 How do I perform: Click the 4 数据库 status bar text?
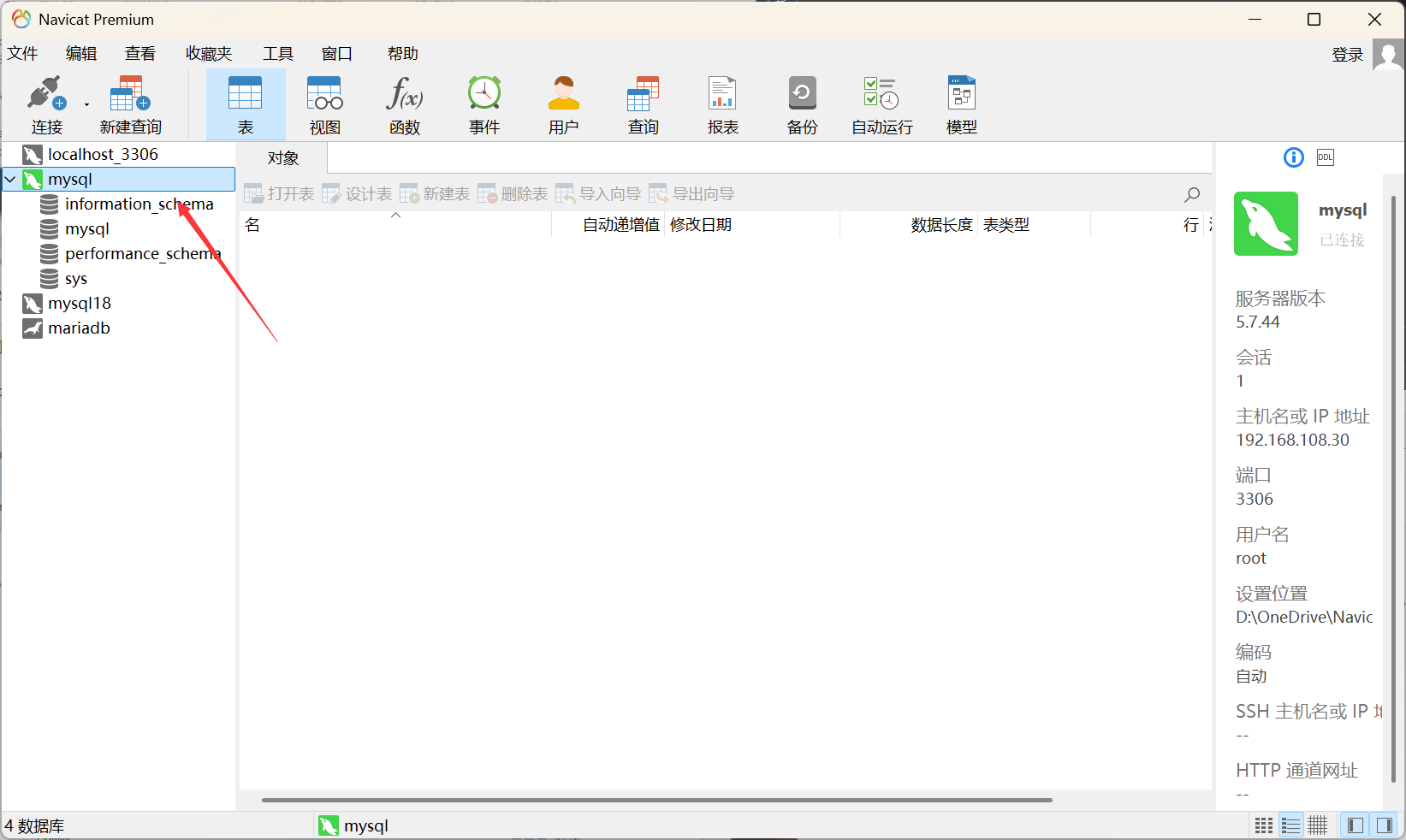click(34, 826)
